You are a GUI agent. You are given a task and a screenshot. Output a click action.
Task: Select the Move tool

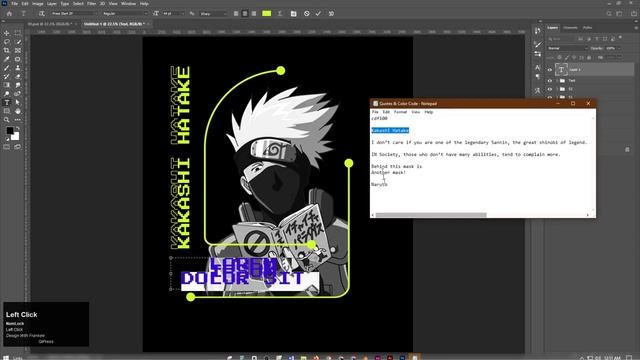7,33
